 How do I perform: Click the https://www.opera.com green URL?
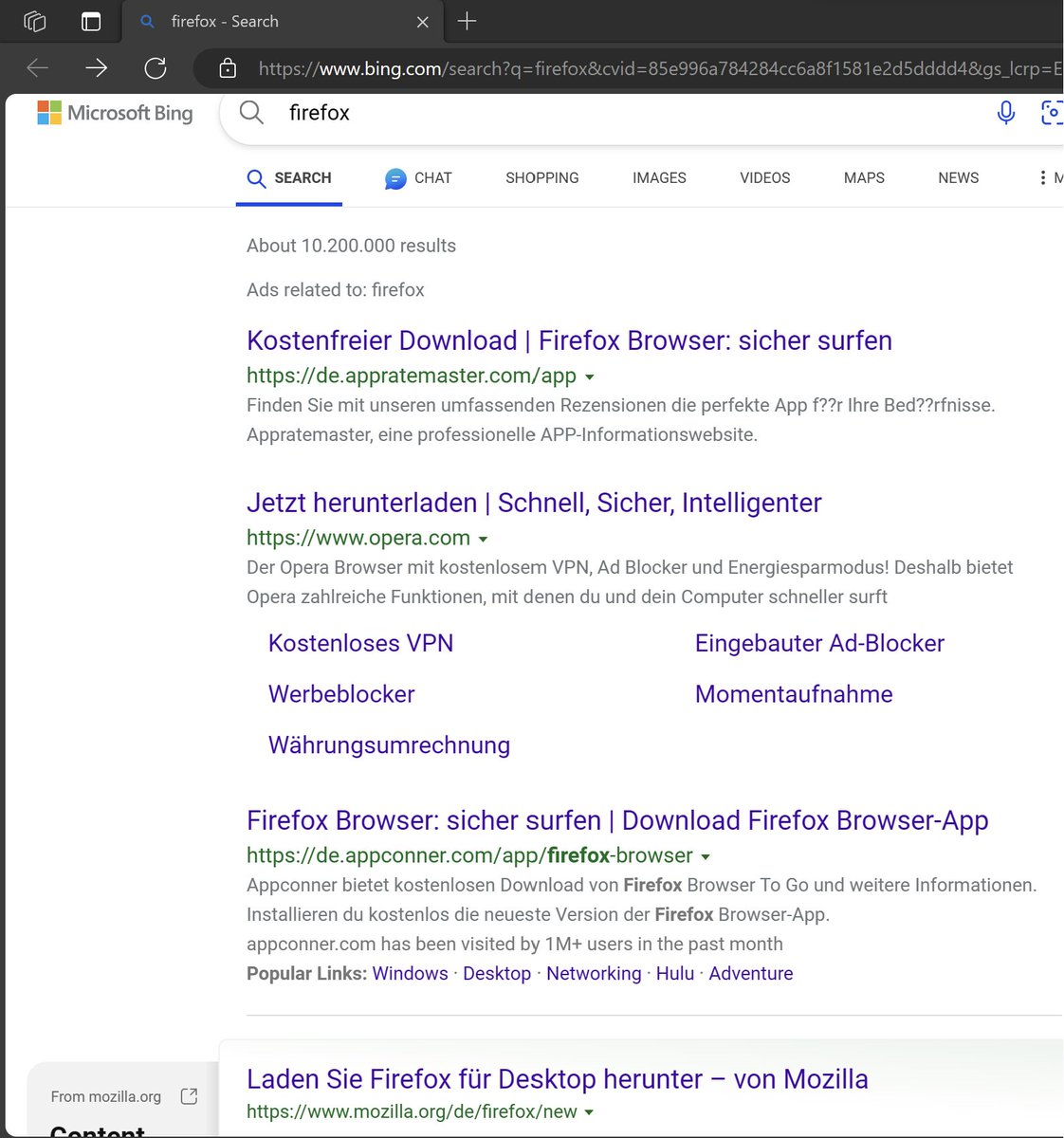[358, 538]
